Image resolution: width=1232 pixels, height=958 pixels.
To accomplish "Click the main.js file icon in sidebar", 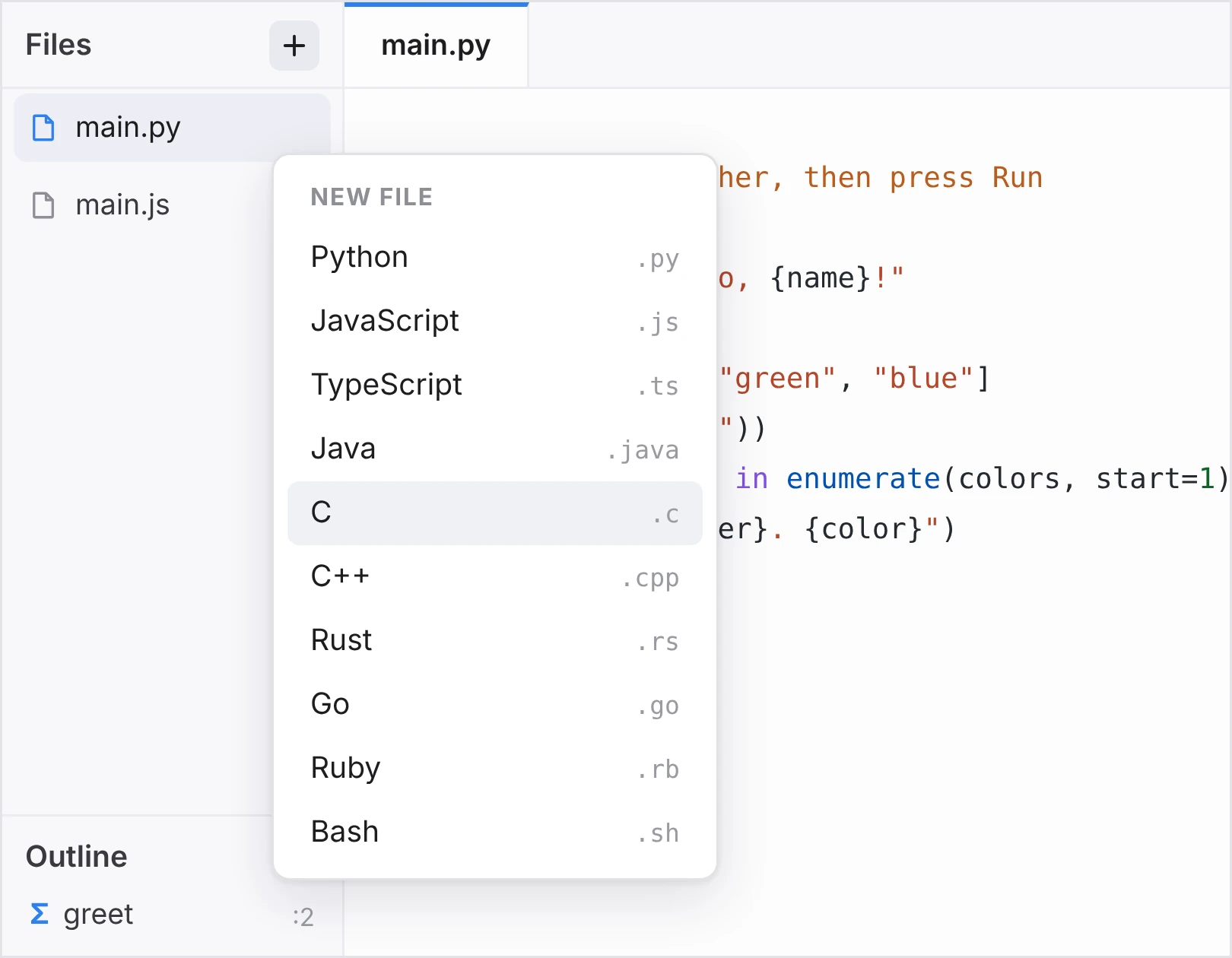I will 43,205.
